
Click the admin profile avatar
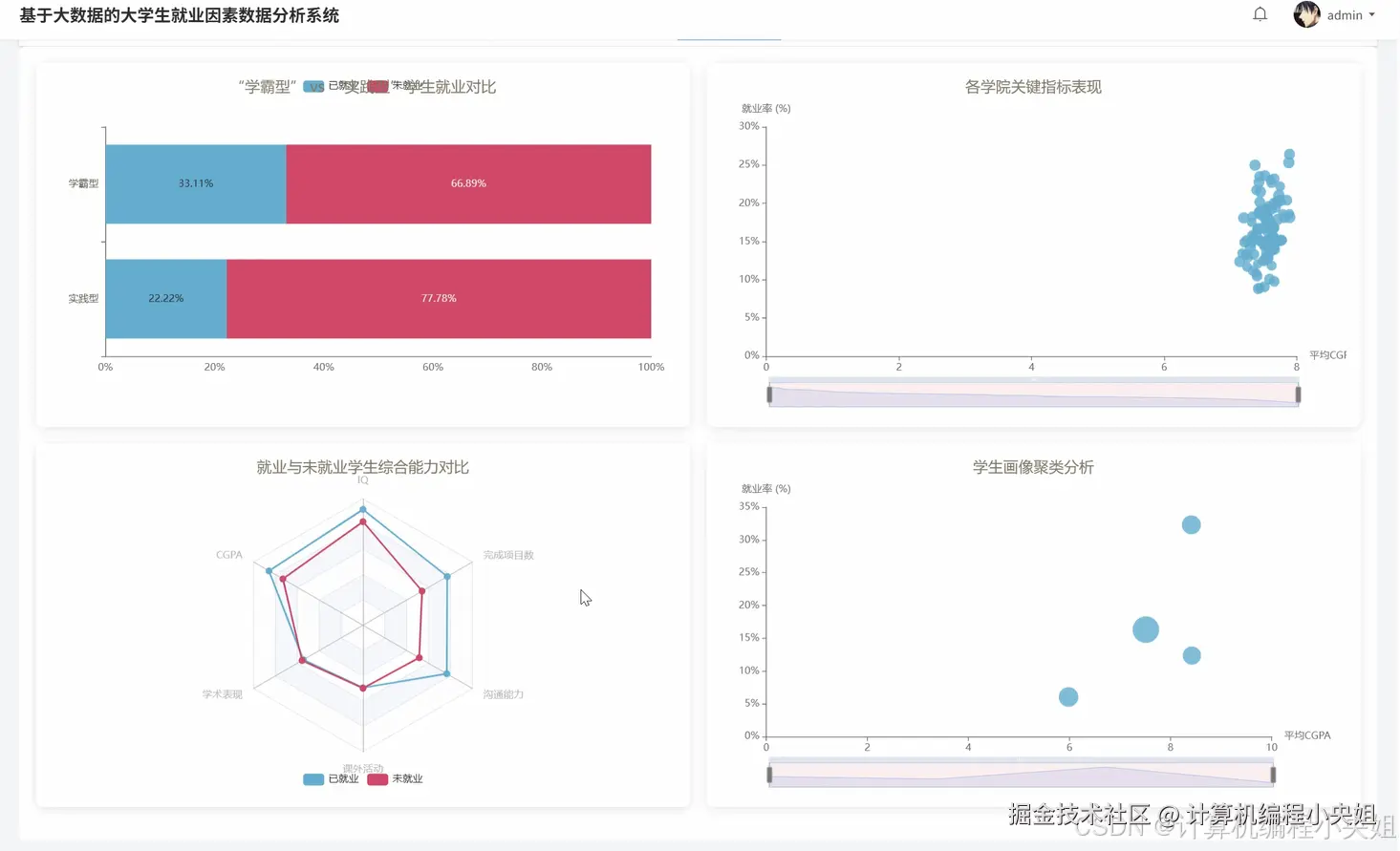click(x=1306, y=14)
